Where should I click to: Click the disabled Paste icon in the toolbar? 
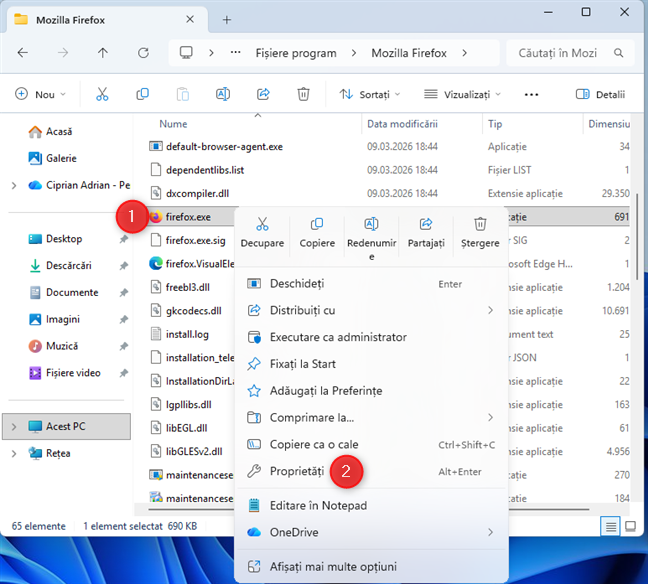(183, 94)
